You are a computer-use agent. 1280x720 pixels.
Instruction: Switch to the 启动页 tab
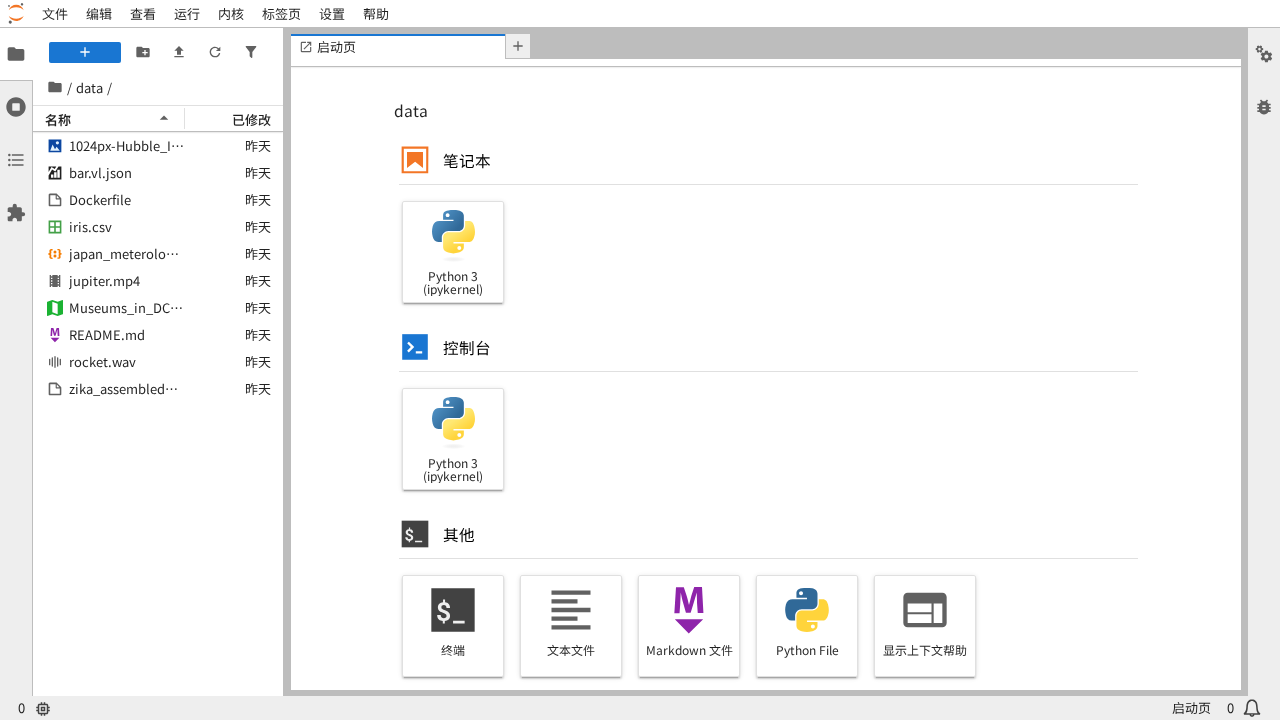397,47
